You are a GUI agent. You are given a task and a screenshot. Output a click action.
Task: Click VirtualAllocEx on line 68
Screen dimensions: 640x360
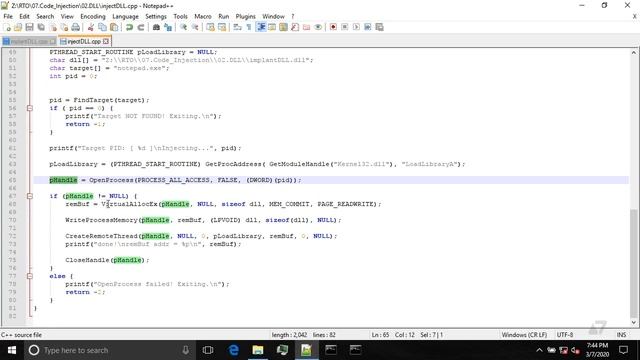[129, 204]
